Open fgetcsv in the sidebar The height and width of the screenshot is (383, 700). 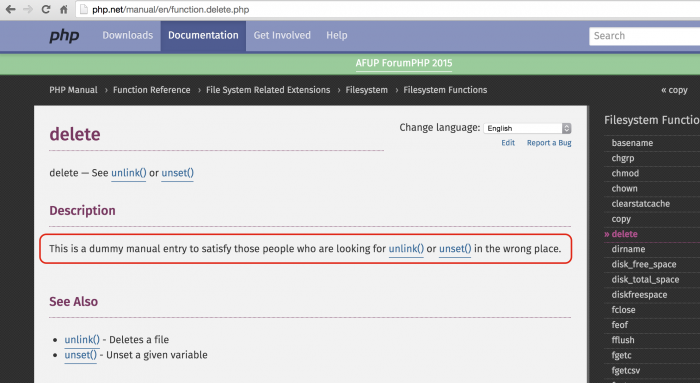click(625, 371)
